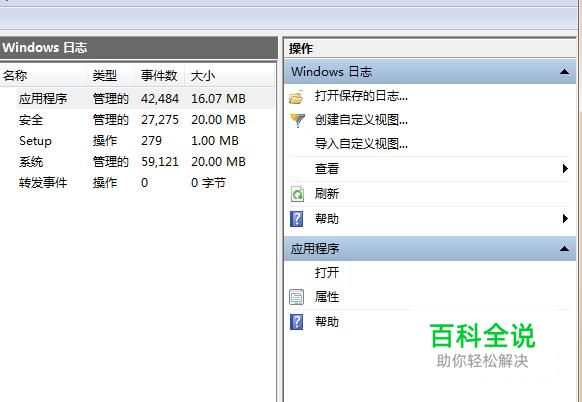
Task: Choose 创建自定义视图... action
Action: tap(361, 120)
